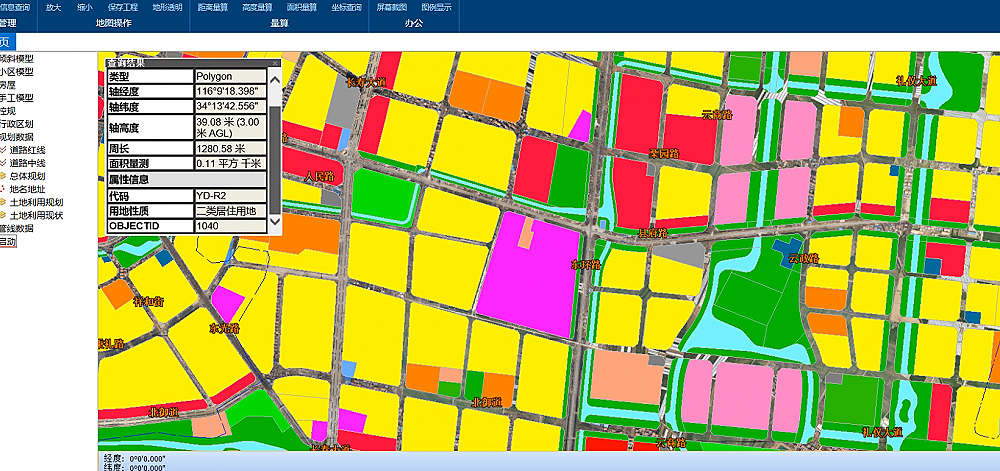Click 屏幕截图 screenshot button

(x=392, y=7)
